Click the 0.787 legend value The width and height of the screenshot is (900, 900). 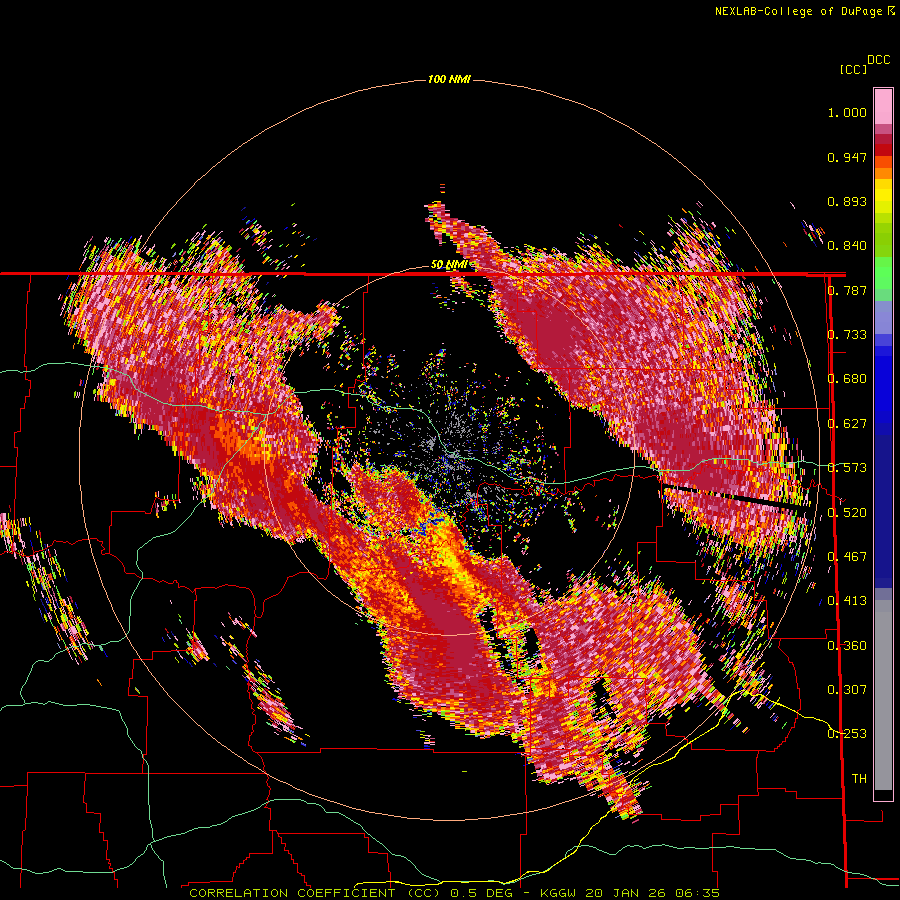(x=847, y=290)
